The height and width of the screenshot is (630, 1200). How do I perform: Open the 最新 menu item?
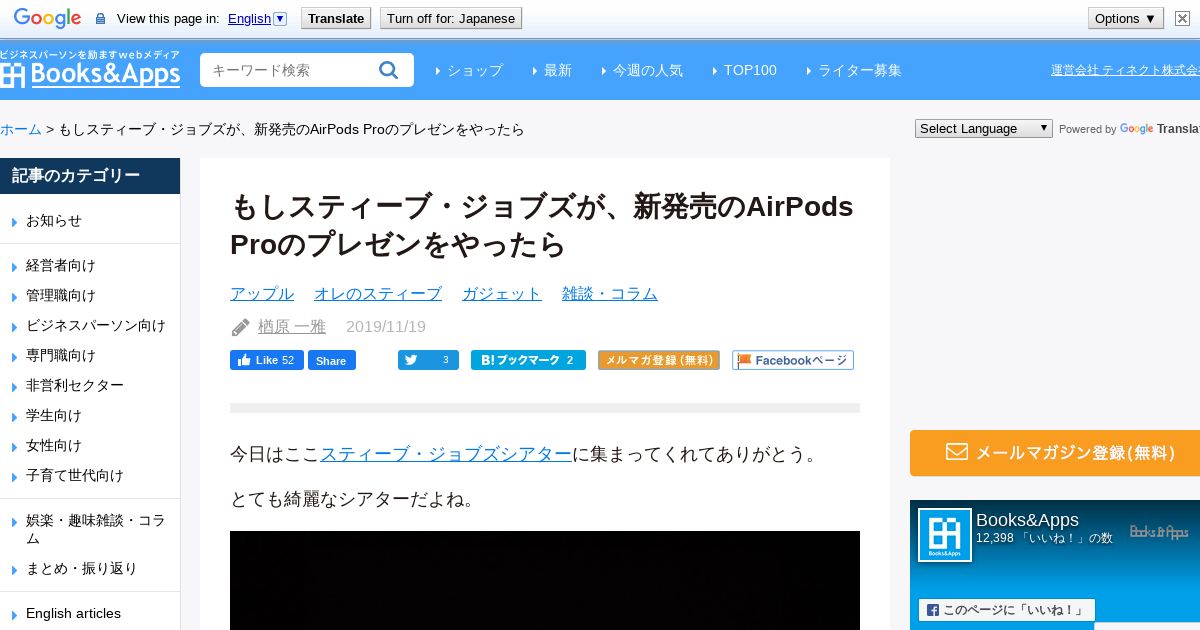pyautogui.click(x=552, y=70)
